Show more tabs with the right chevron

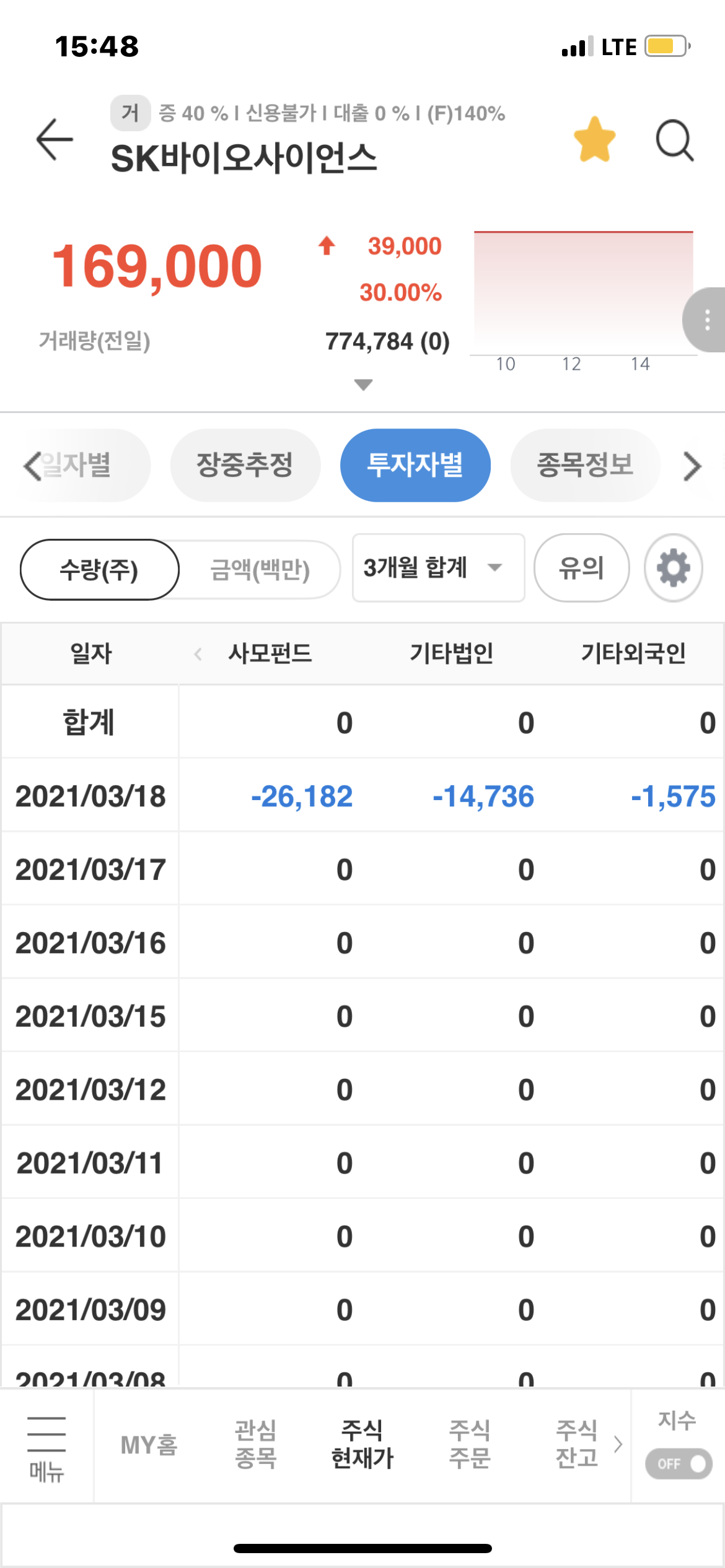[x=692, y=466]
